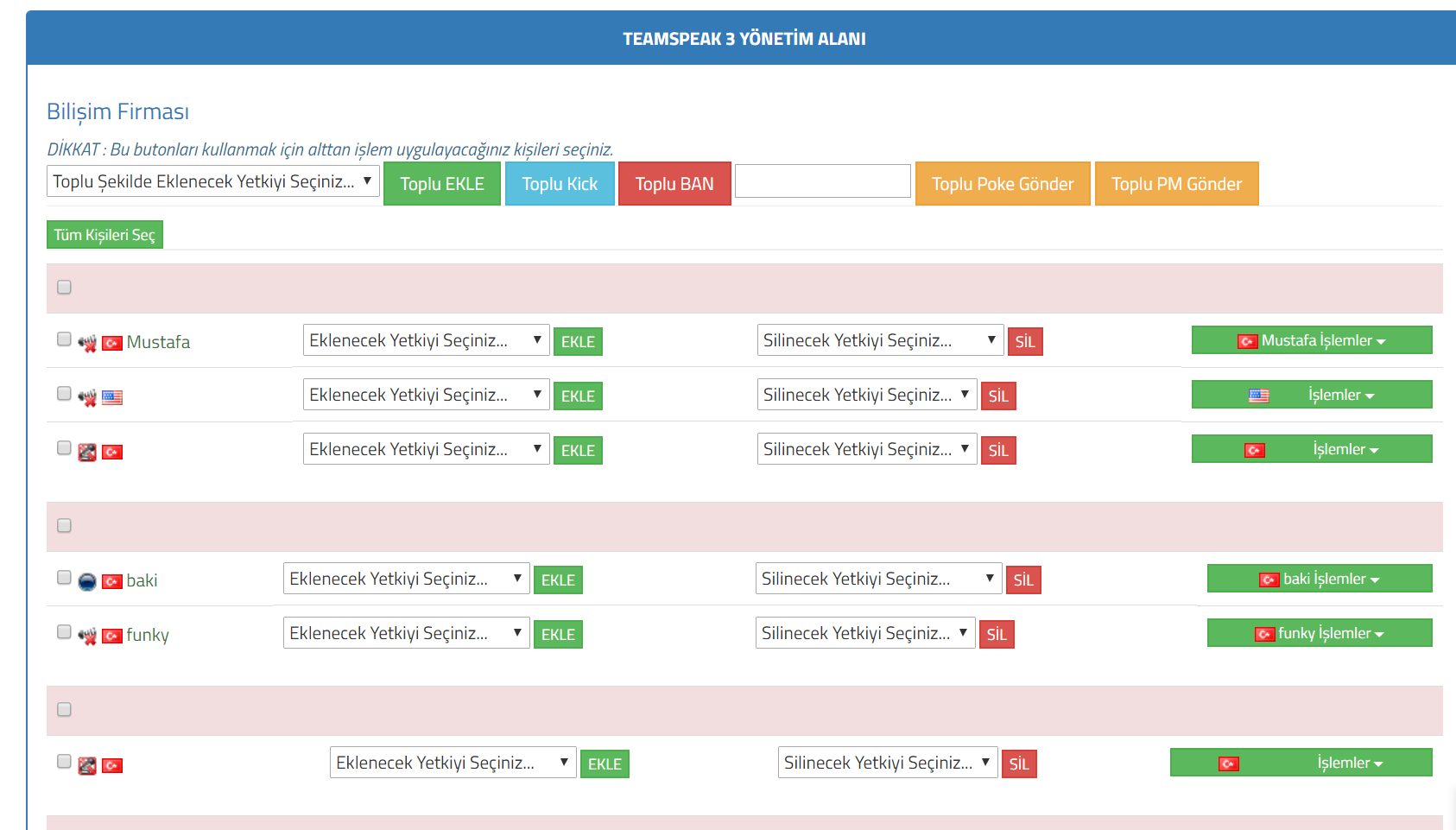Click the TEAMSPEAK 3 YÖNETİM ALANI header title
Screen dimensions: 1456x830
[744, 39]
